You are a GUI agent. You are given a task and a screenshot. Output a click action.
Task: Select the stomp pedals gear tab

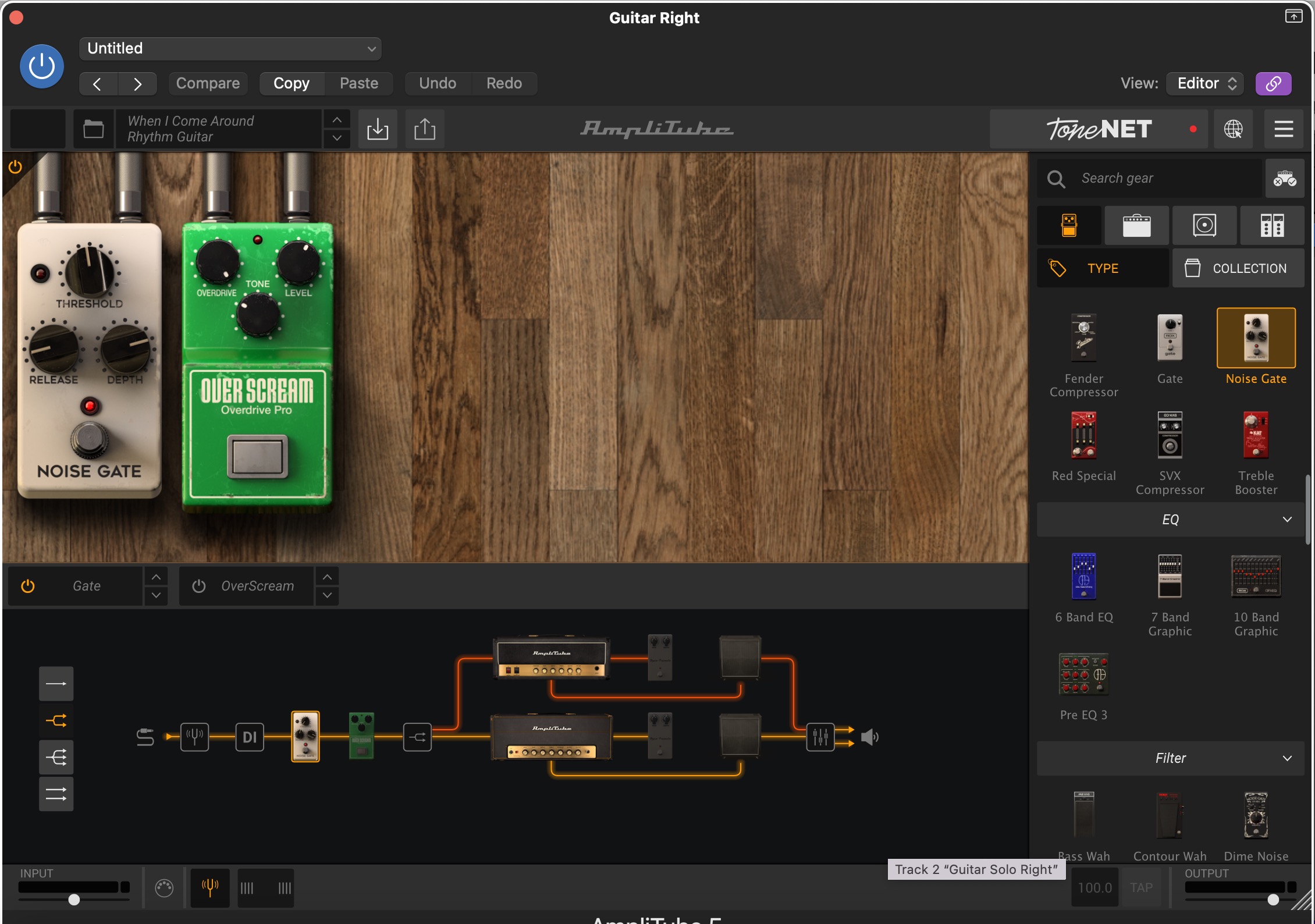pos(1069,225)
